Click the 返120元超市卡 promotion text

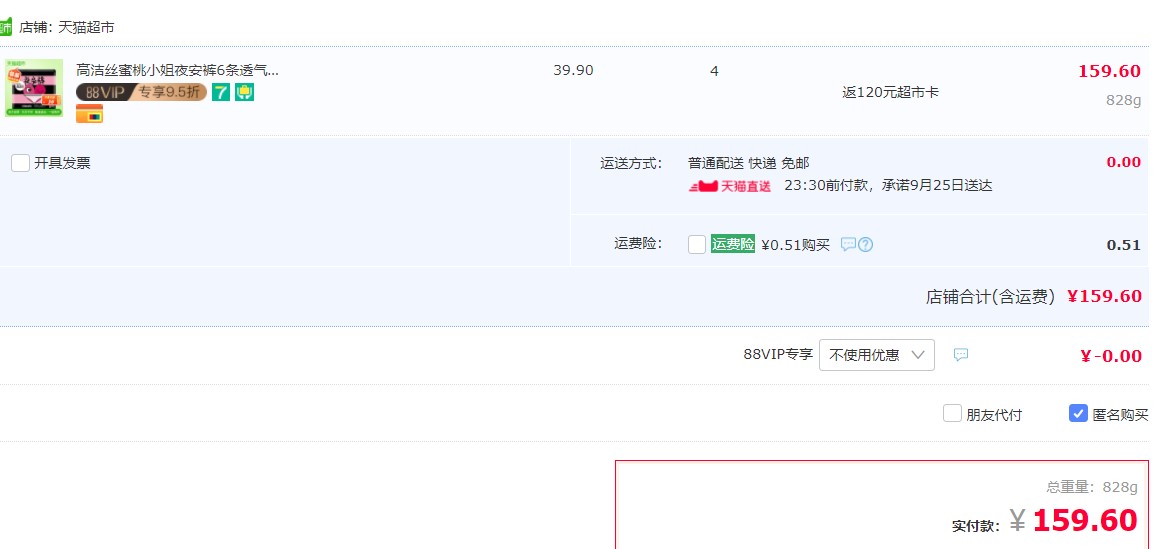click(890, 92)
